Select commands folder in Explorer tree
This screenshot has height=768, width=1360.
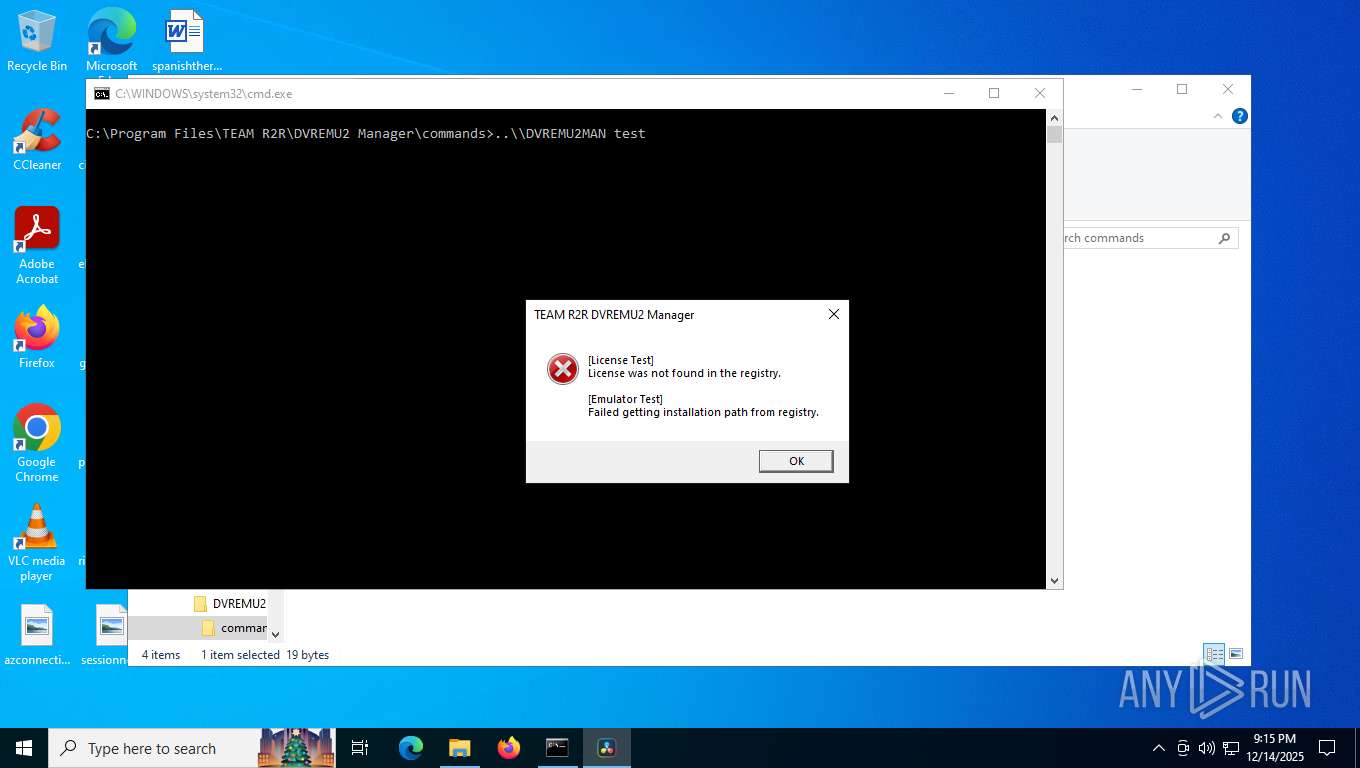234,628
